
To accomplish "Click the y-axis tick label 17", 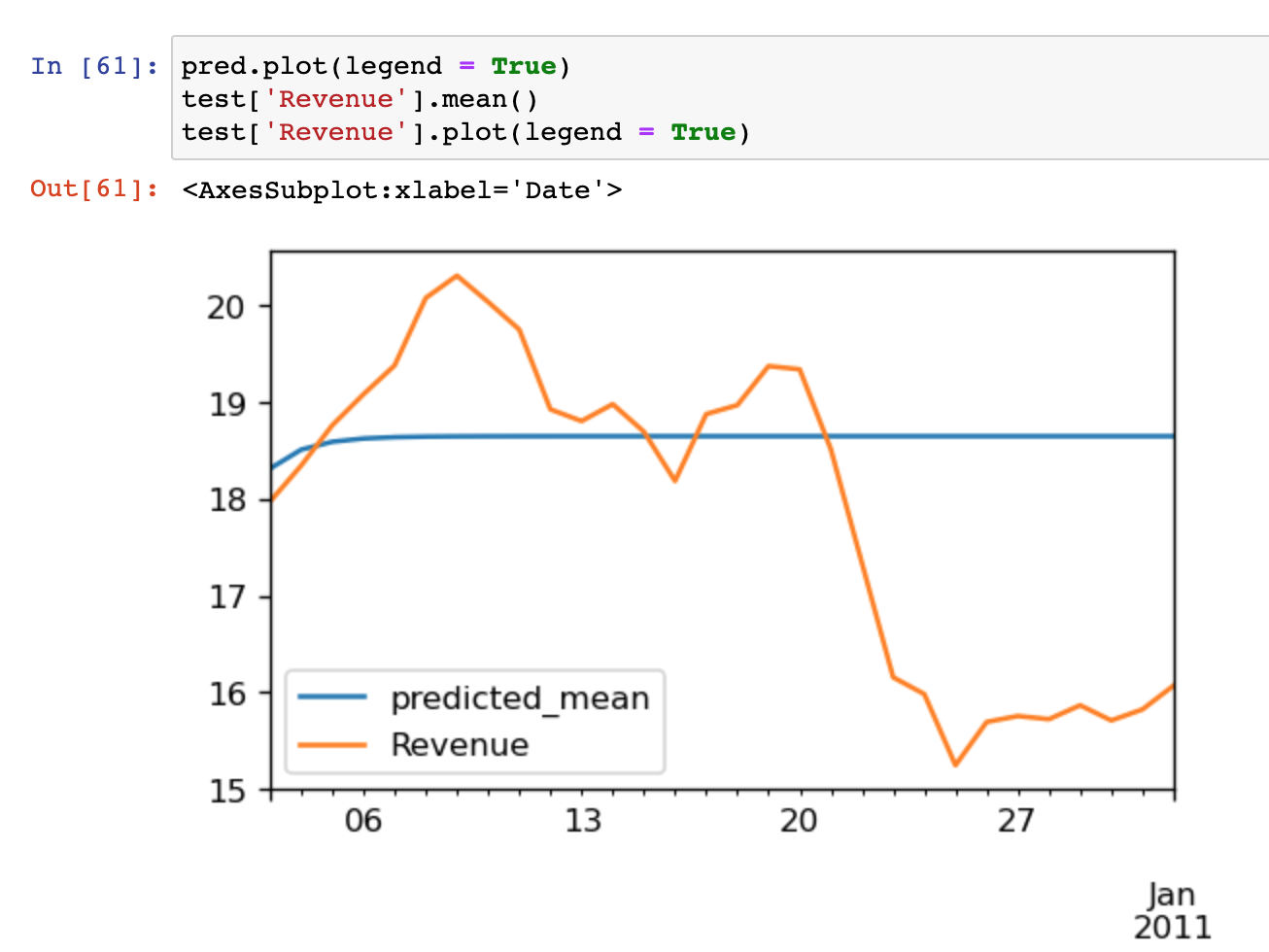I will 225,596.
